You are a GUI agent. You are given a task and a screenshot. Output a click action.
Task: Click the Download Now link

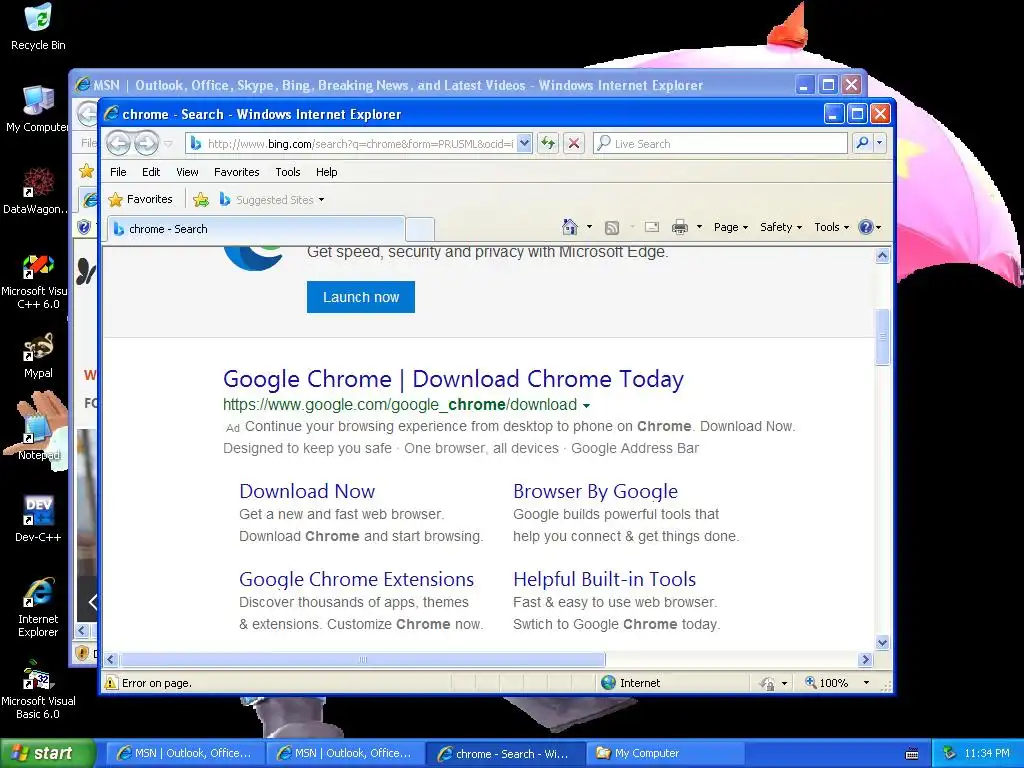(x=307, y=491)
